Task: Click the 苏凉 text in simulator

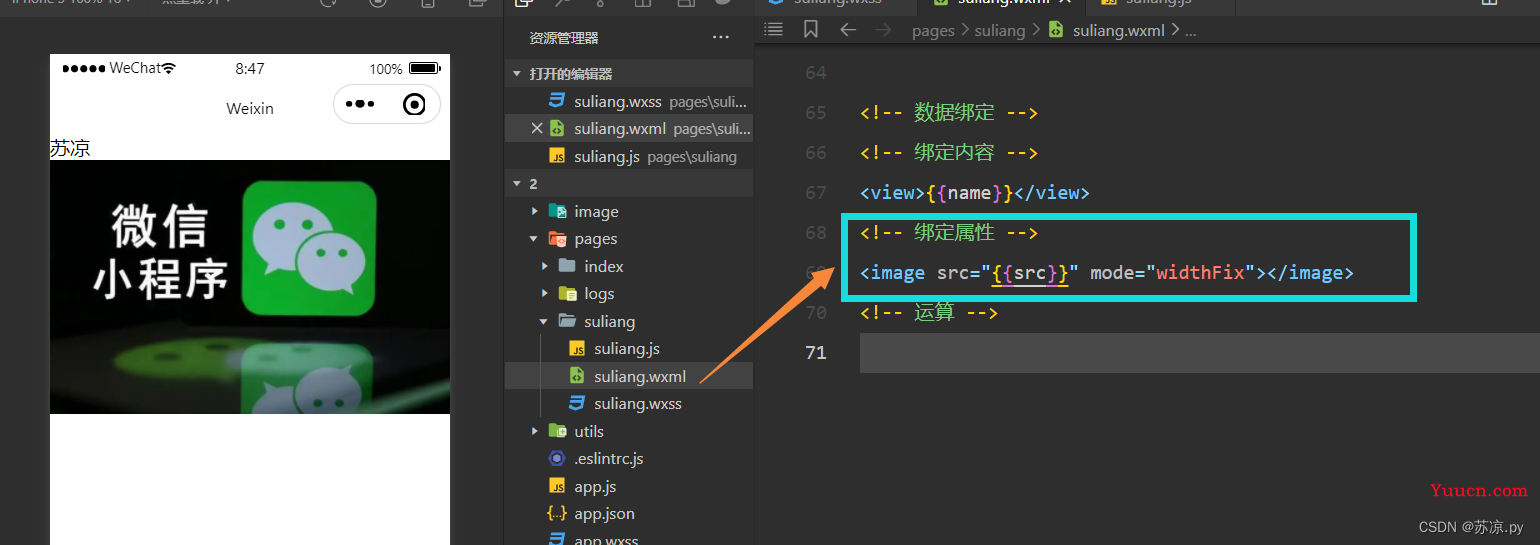Action: point(70,149)
